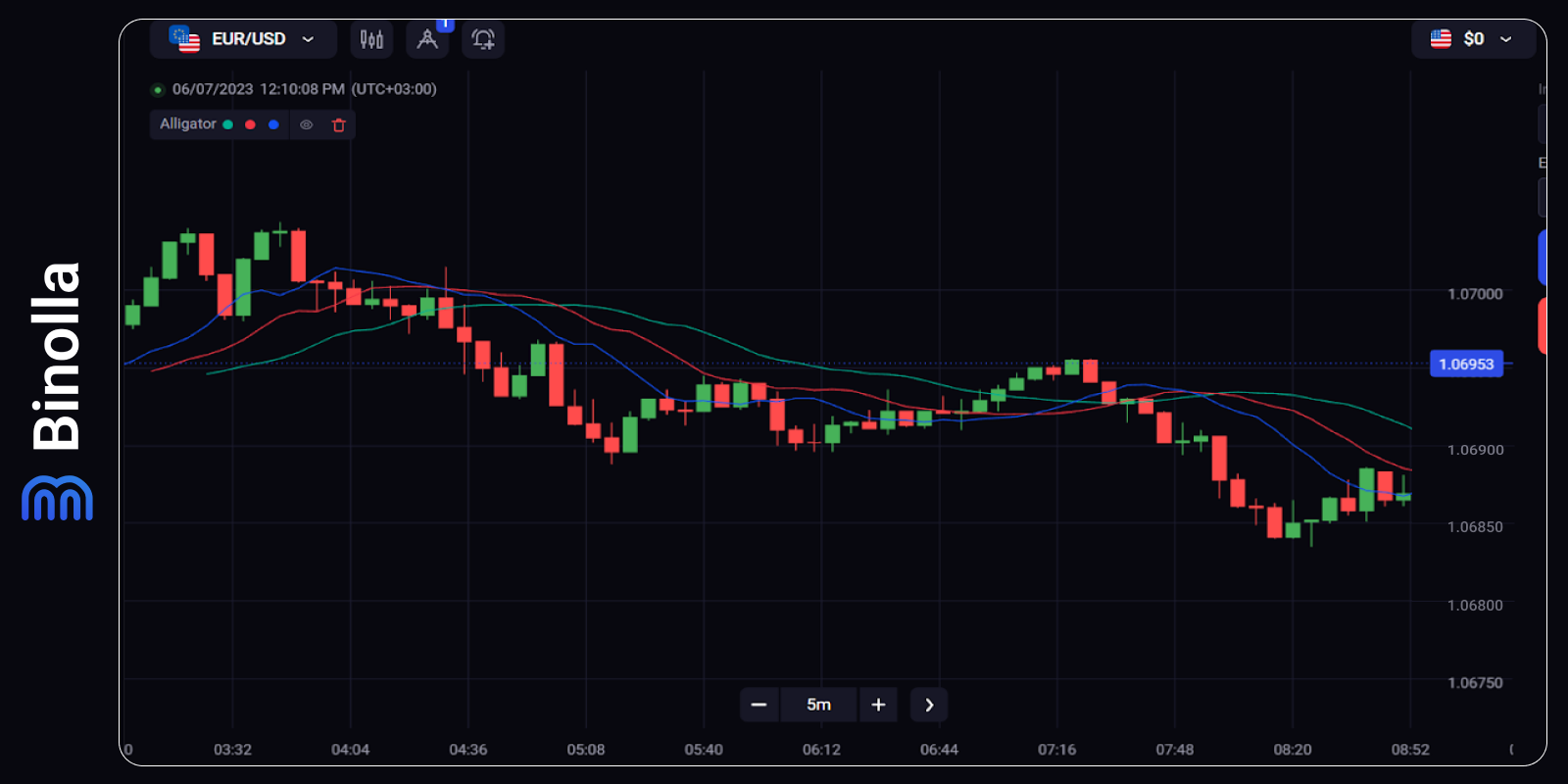Click the 05:08 time axis label
This screenshot has width=1568, height=784.
[x=585, y=750]
